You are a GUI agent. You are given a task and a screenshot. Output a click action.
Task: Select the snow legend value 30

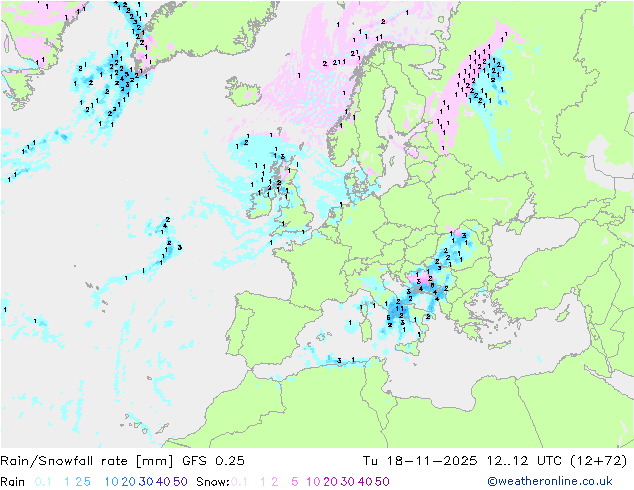348,482
